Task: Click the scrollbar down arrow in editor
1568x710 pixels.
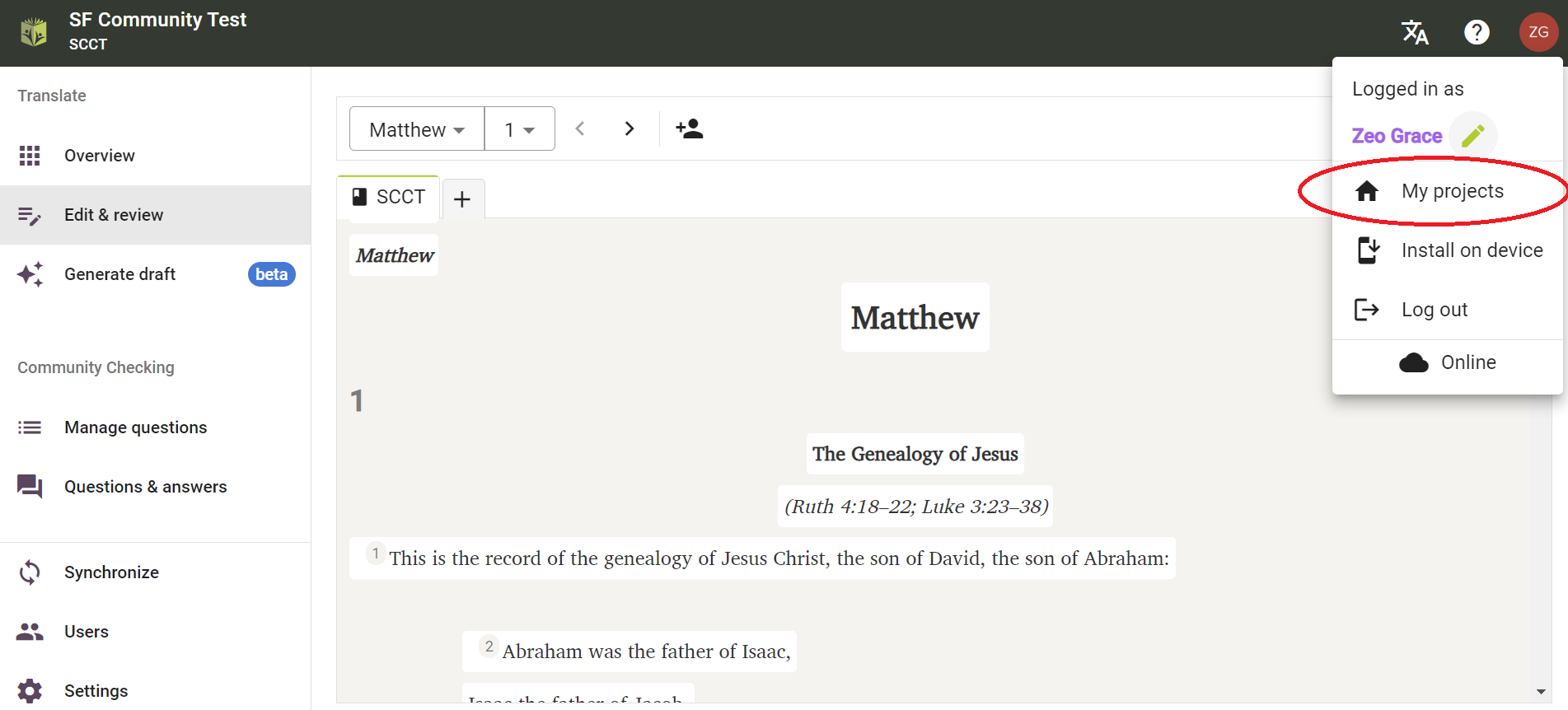Action: pos(1541,692)
